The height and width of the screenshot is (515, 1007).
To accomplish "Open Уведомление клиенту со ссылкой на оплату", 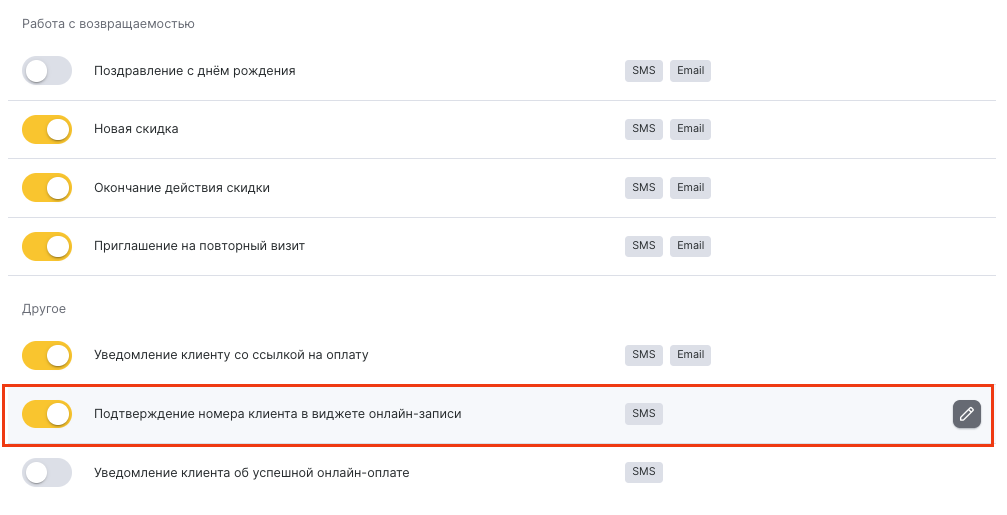I will (231, 355).
